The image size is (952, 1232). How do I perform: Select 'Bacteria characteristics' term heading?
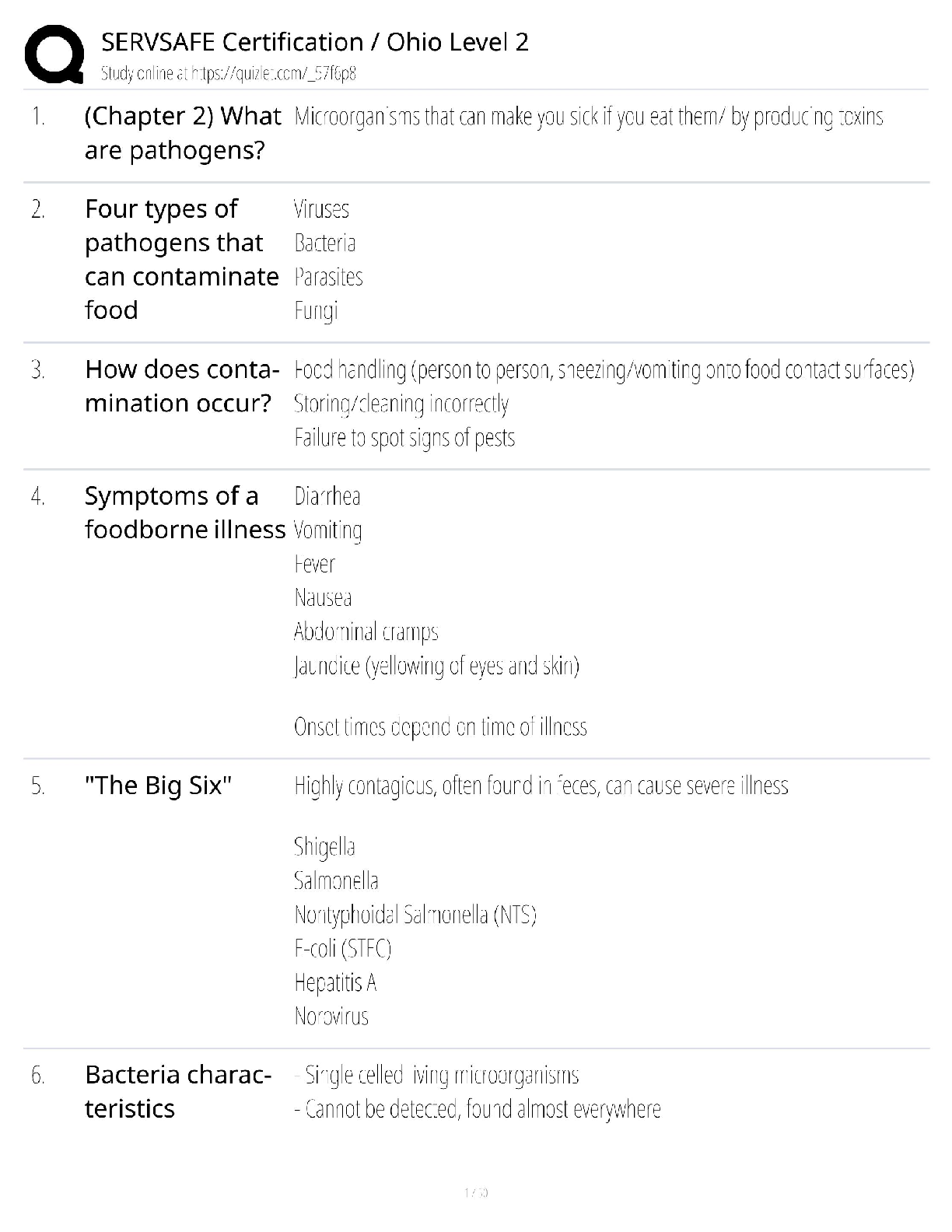point(178,1091)
